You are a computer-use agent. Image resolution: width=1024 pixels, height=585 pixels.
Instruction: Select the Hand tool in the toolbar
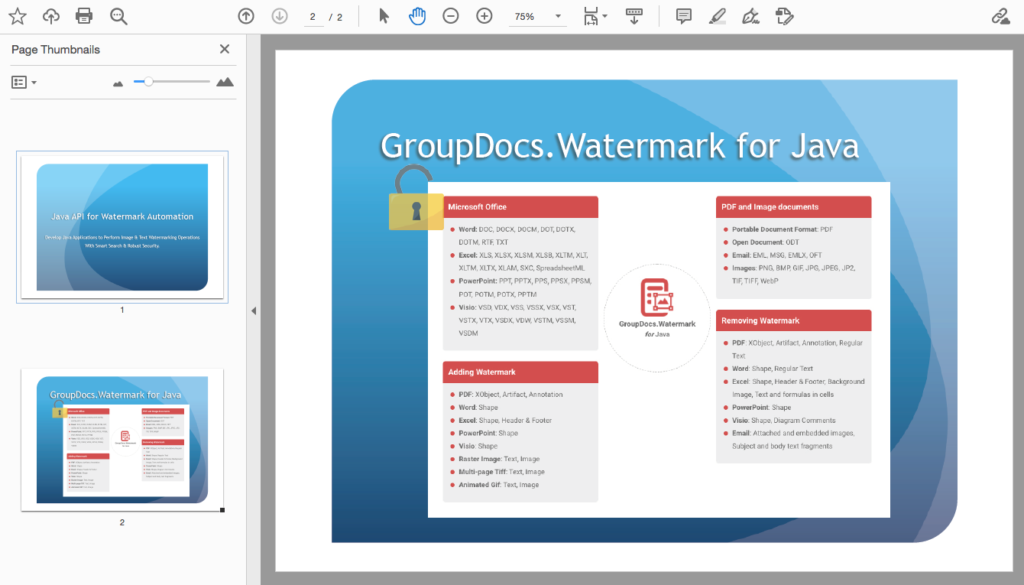[417, 15]
